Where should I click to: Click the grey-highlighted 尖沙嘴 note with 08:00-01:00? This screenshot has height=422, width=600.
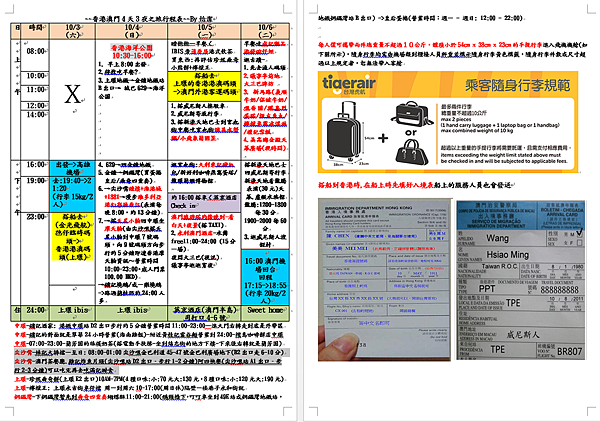pyautogui.click(x=150, y=352)
